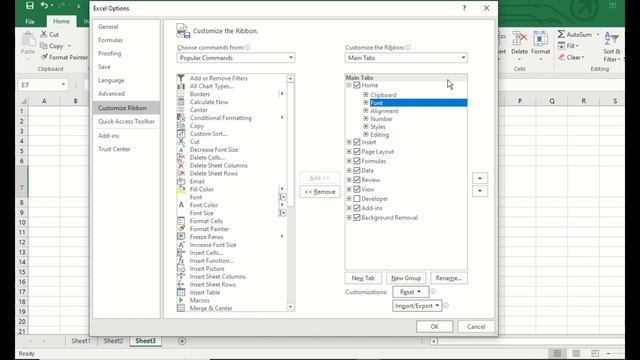This screenshot has height=360, width=640.
Task: Expand the Clipboard group node
Action: click(366, 95)
